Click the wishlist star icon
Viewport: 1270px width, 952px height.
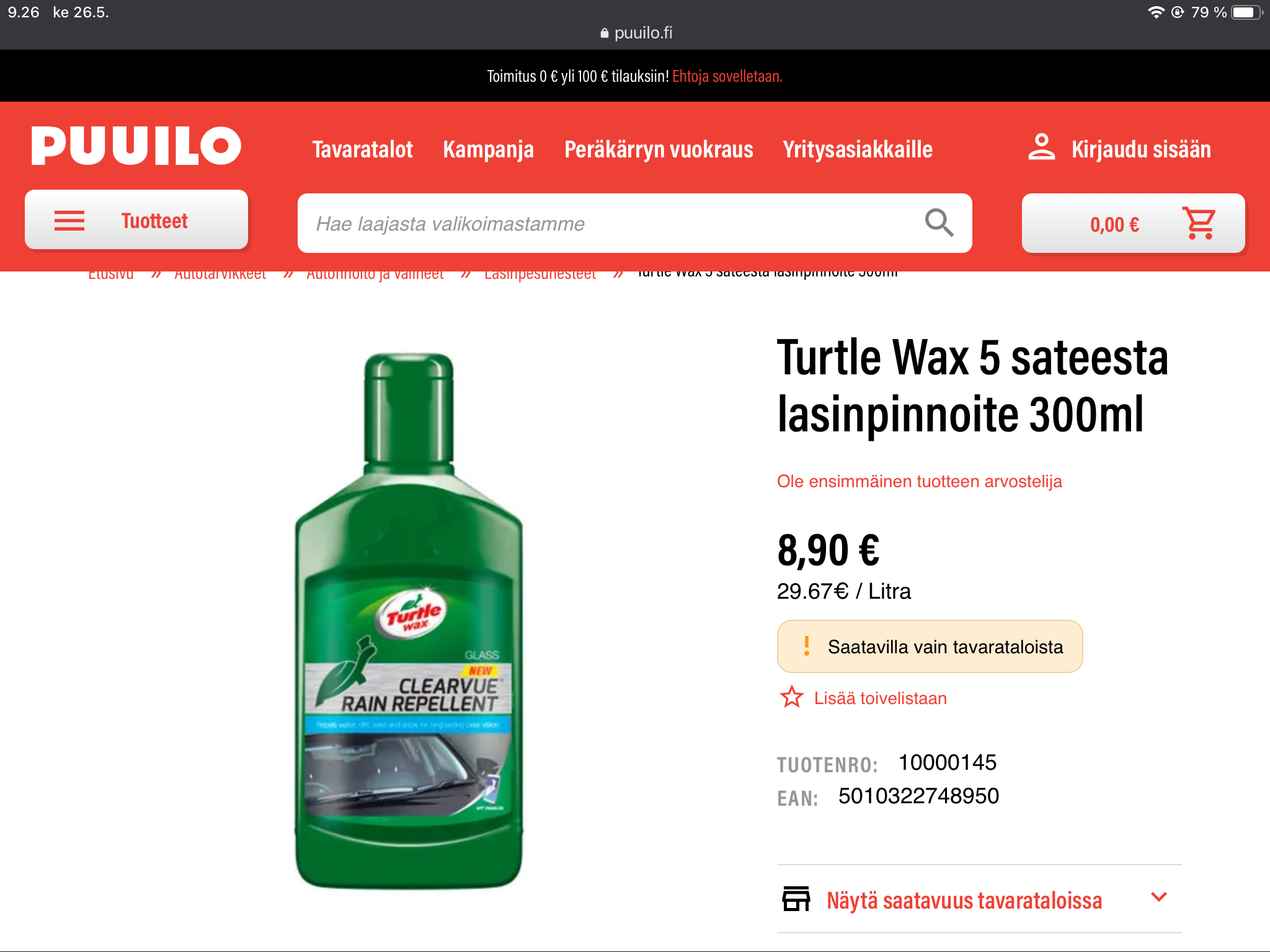click(792, 697)
